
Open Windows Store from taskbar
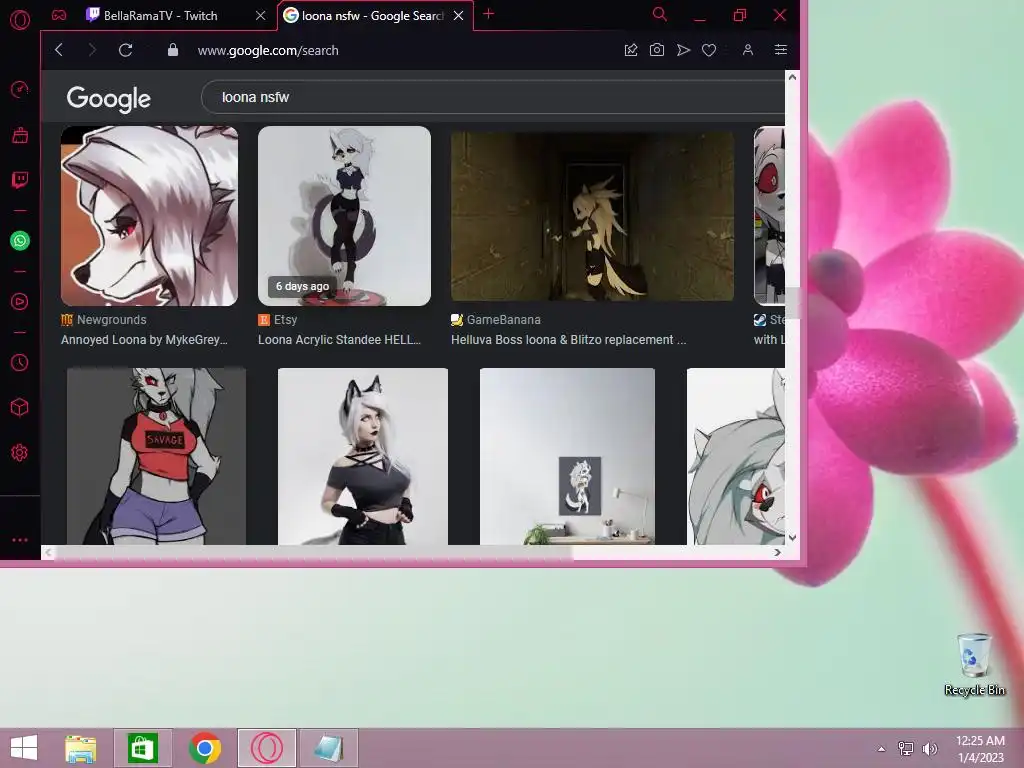pos(142,748)
